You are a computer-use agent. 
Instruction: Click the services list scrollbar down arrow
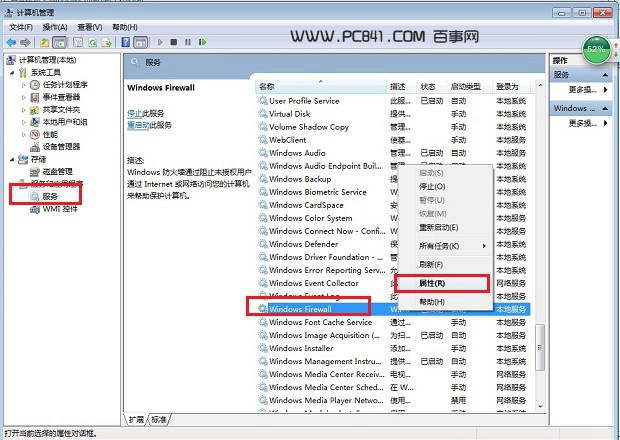pos(540,406)
